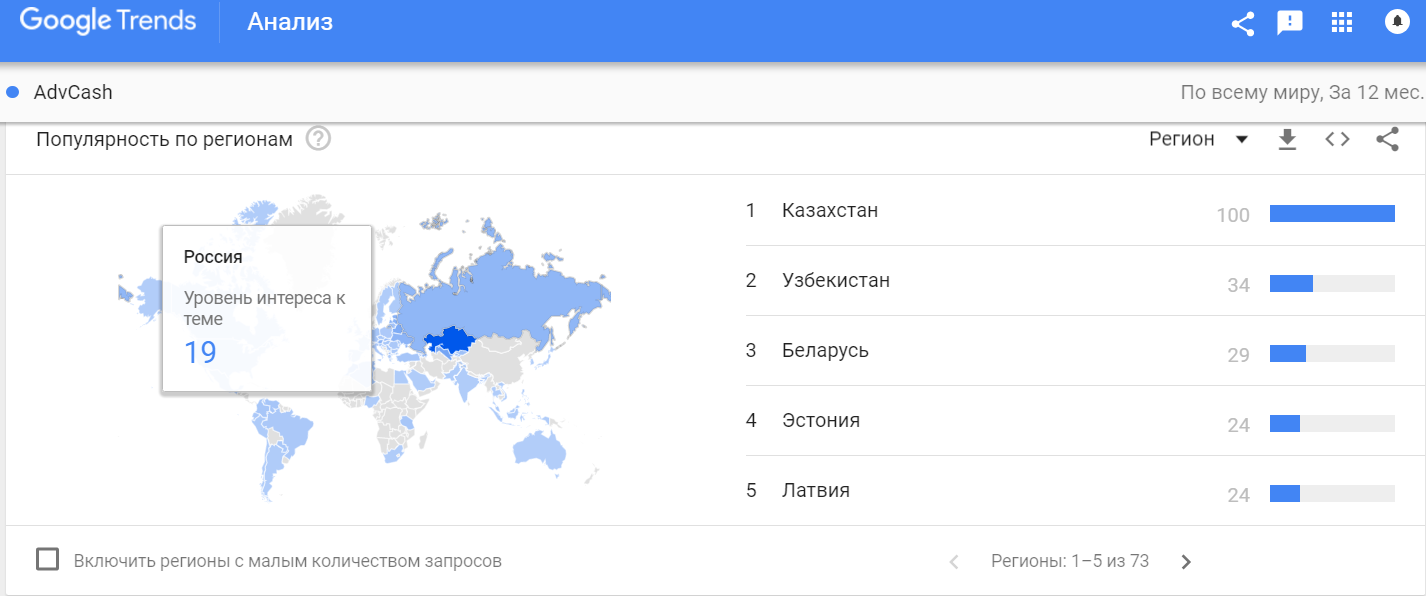1426x596 pixels.
Task: Expand the Регион dropdown
Action: [x=1198, y=140]
